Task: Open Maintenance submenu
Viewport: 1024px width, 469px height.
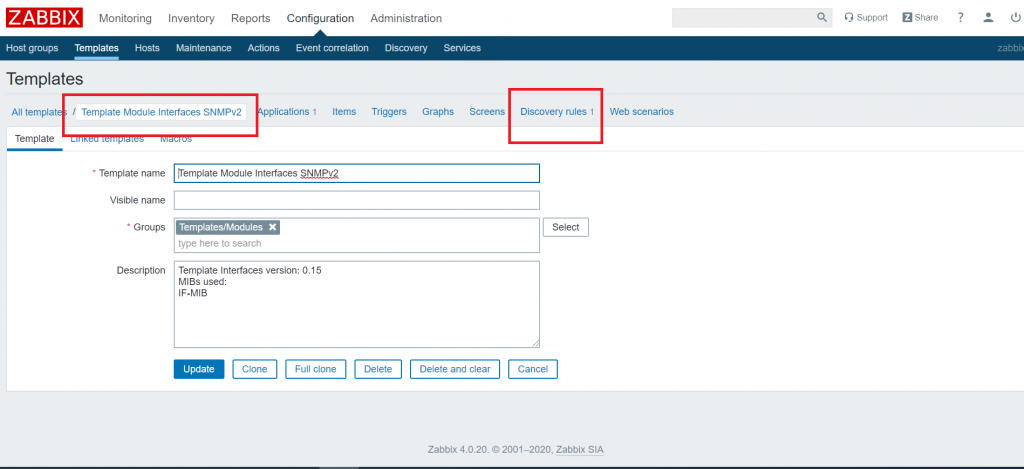Action: (204, 48)
